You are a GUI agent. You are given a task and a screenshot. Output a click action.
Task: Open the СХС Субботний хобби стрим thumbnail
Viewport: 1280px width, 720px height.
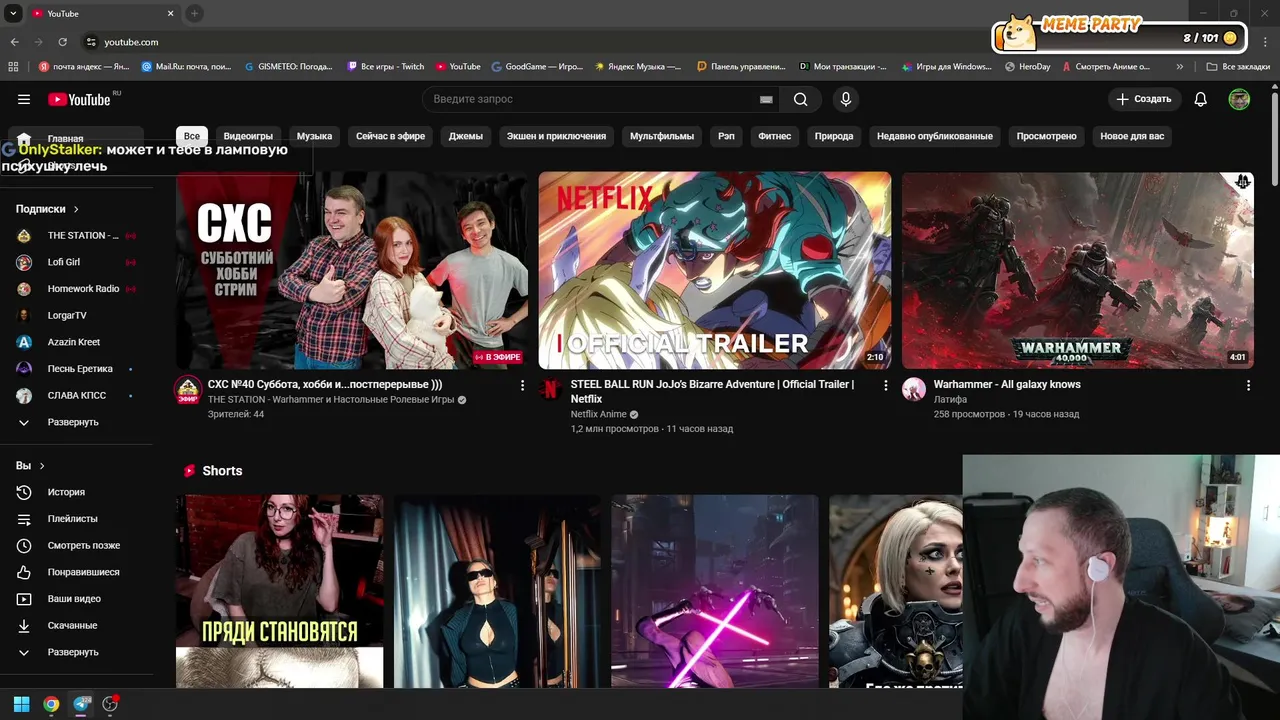click(x=352, y=270)
